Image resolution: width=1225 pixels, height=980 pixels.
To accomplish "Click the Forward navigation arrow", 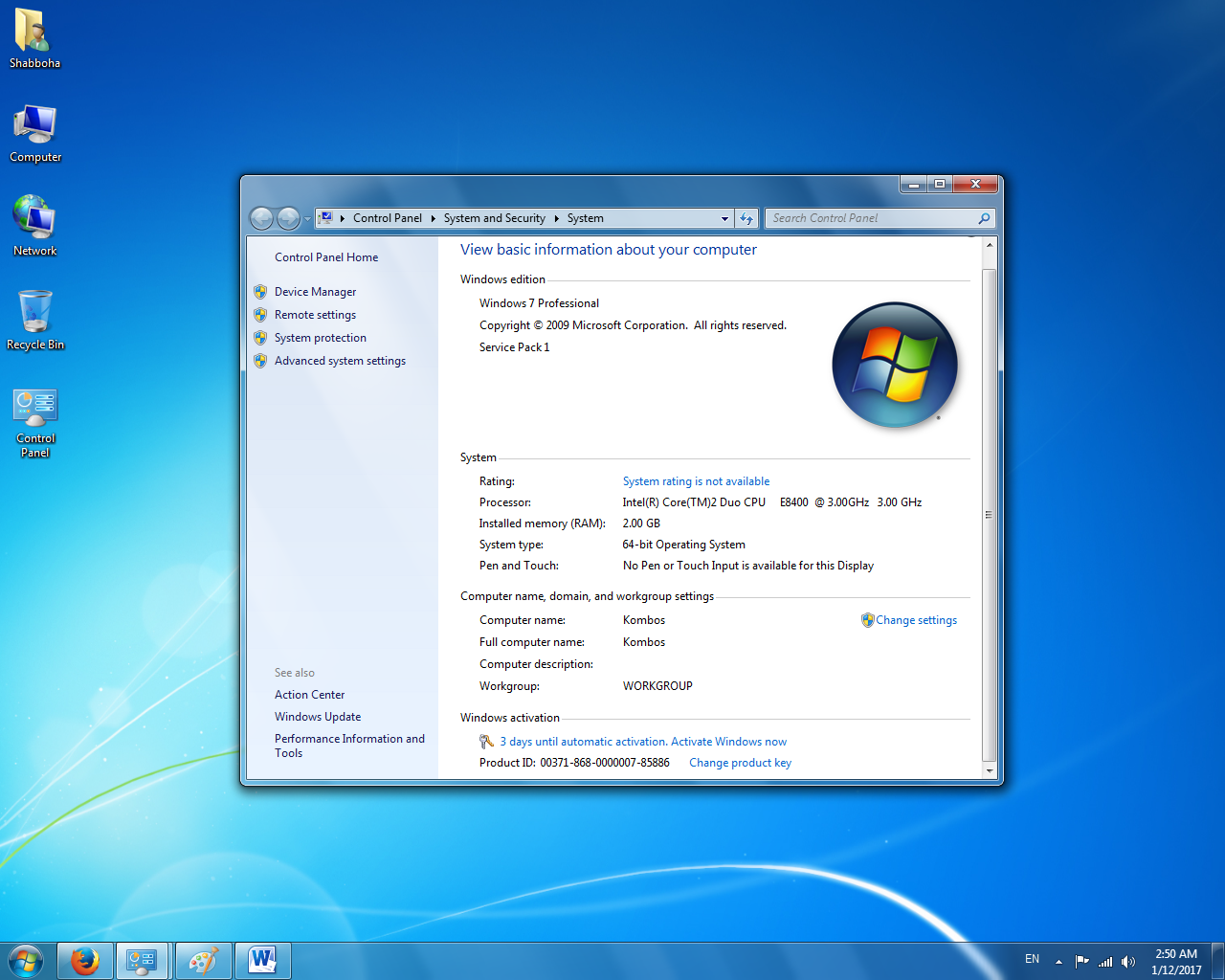I will pyautogui.click(x=288, y=218).
